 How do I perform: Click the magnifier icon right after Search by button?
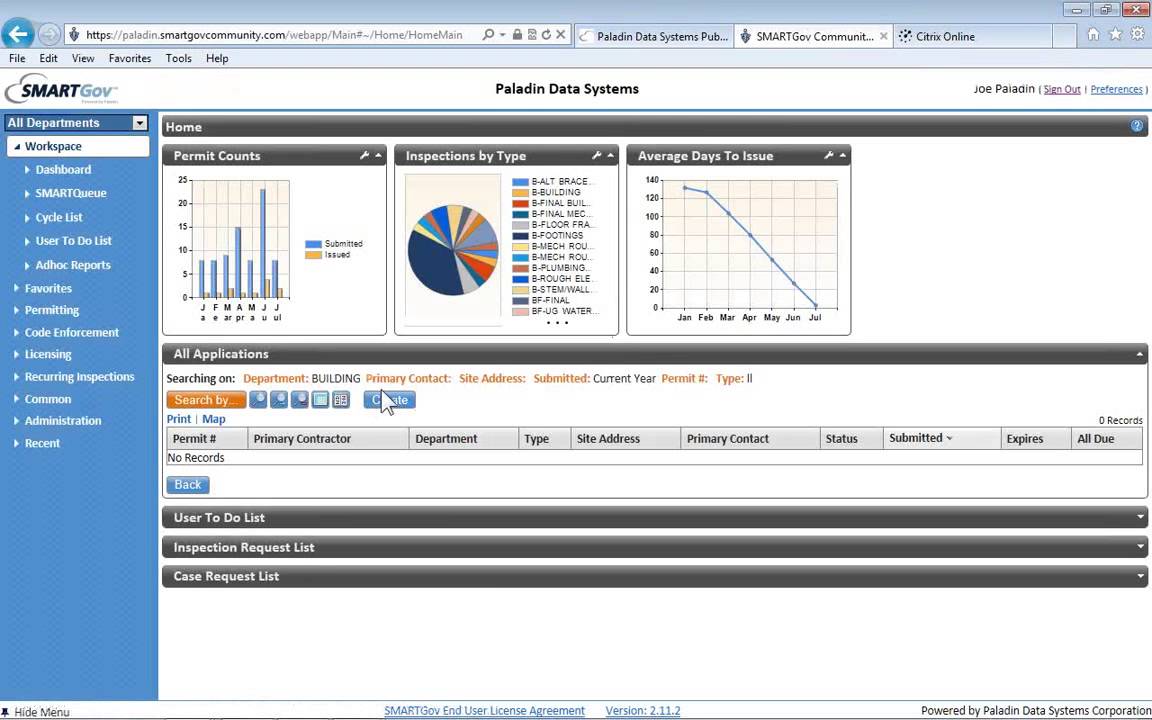tap(258, 400)
